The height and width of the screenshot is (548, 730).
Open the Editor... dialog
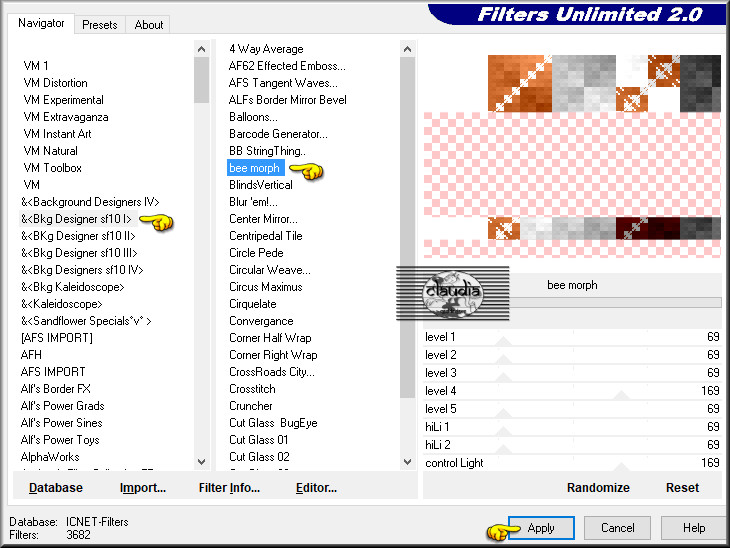(316, 487)
